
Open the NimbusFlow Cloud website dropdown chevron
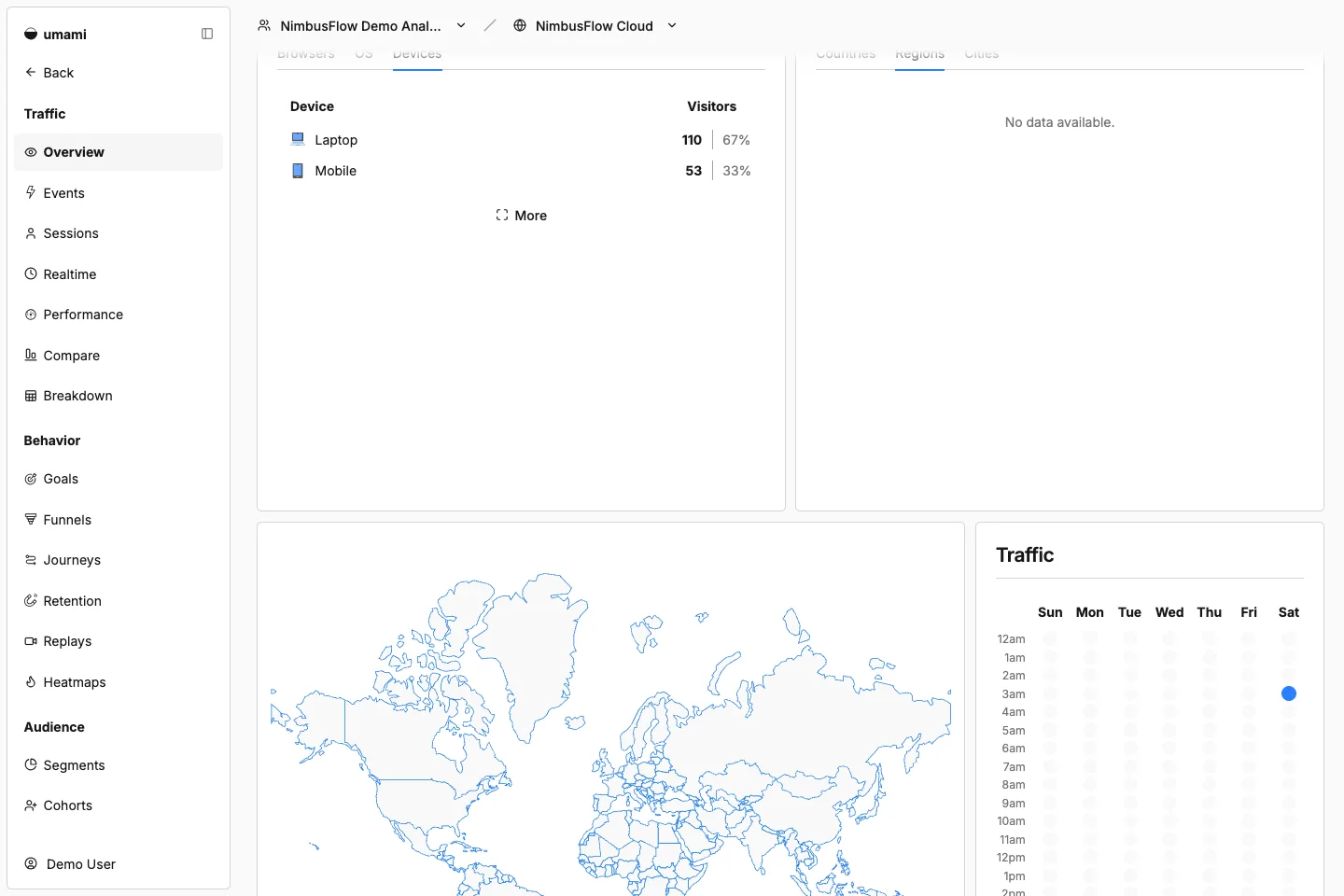coord(672,25)
